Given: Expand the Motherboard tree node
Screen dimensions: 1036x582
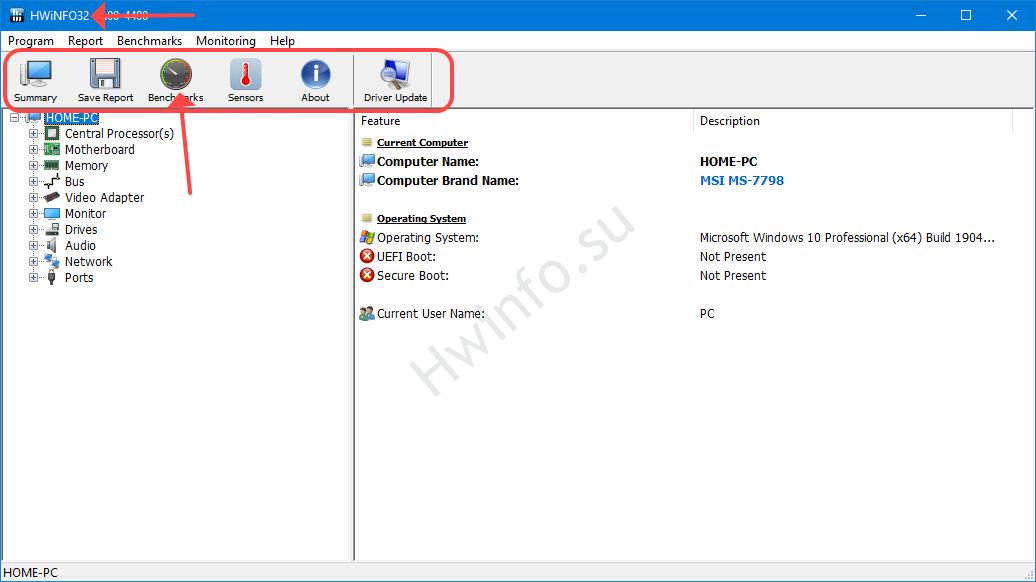Looking at the screenshot, I should click(34, 150).
